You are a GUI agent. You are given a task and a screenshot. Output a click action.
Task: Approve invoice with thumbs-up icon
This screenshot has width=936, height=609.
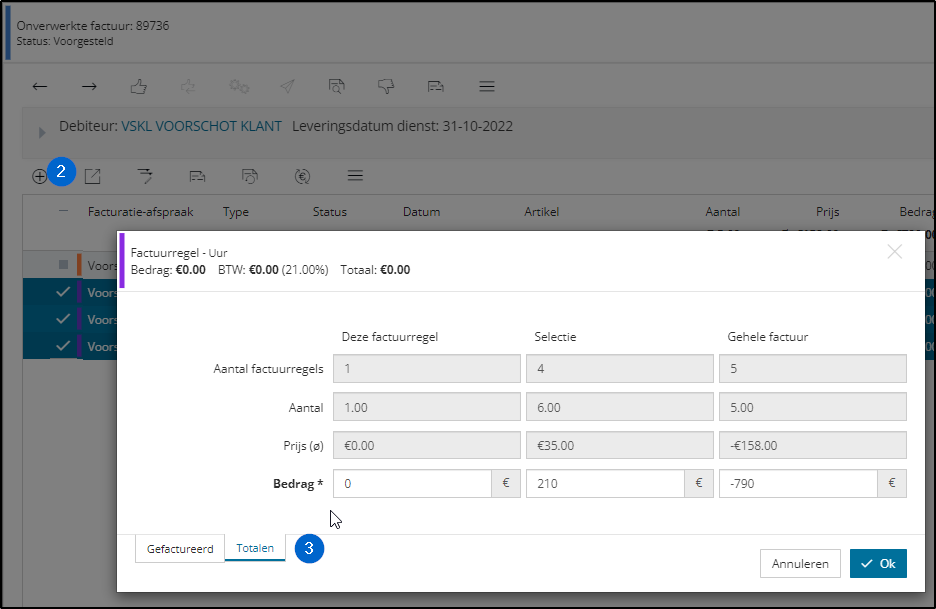[138, 87]
